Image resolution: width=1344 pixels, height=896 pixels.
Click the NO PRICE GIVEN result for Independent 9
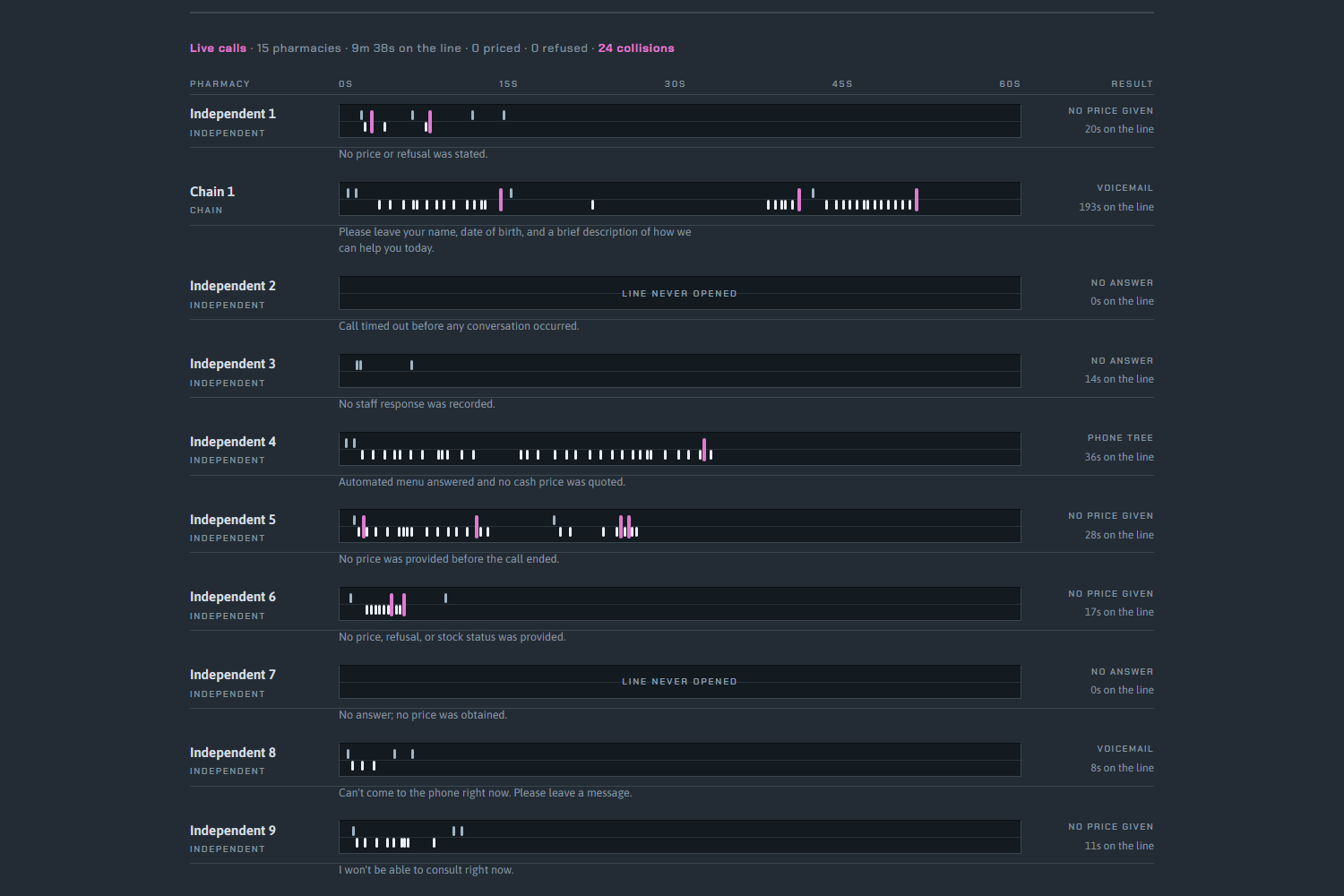pos(1111,827)
